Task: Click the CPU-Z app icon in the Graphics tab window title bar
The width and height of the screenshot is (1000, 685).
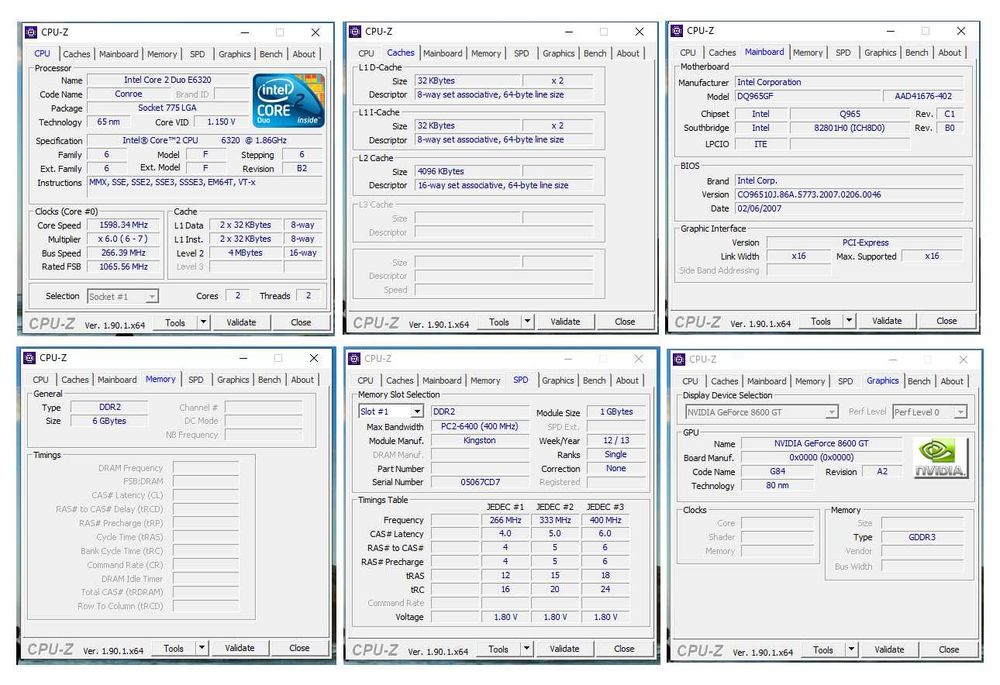Action: pos(679,360)
